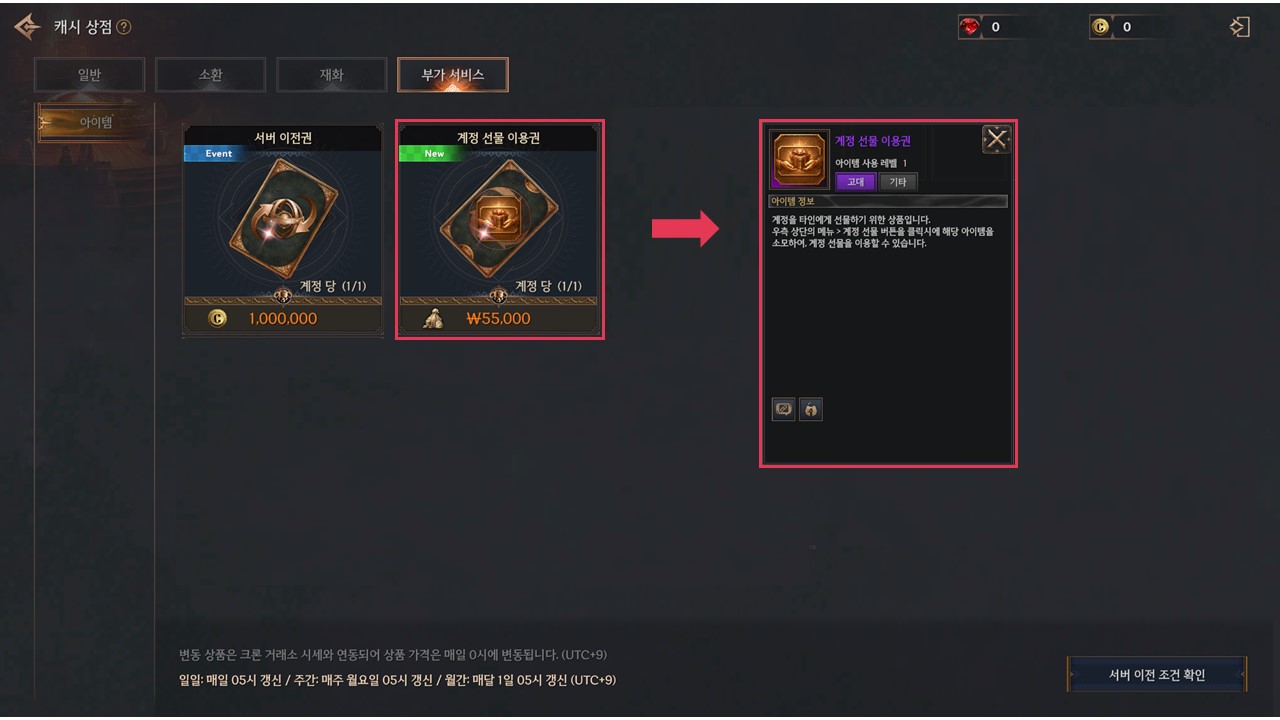Screen dimensions: 1280x720
Task: Buy via the ₩55,000 price button
Action: (499, 319)
